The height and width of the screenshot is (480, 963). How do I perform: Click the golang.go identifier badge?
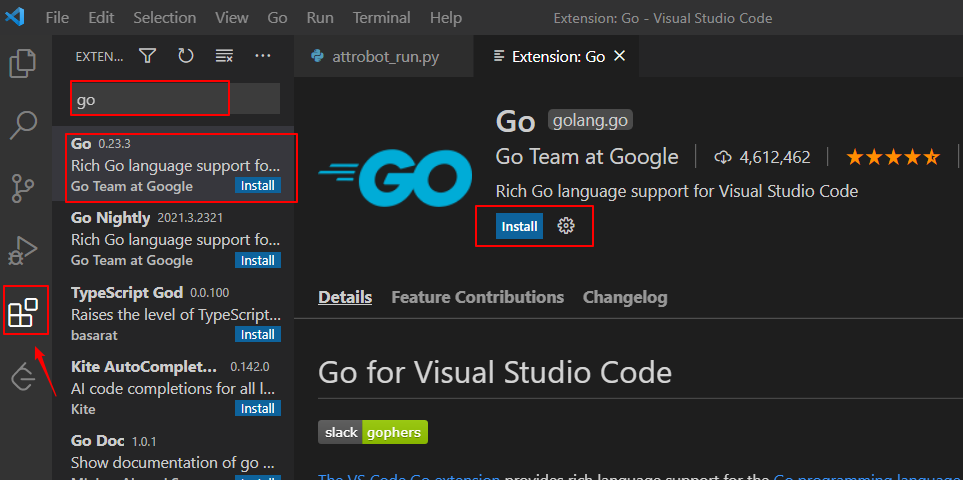tap(590, 121)
